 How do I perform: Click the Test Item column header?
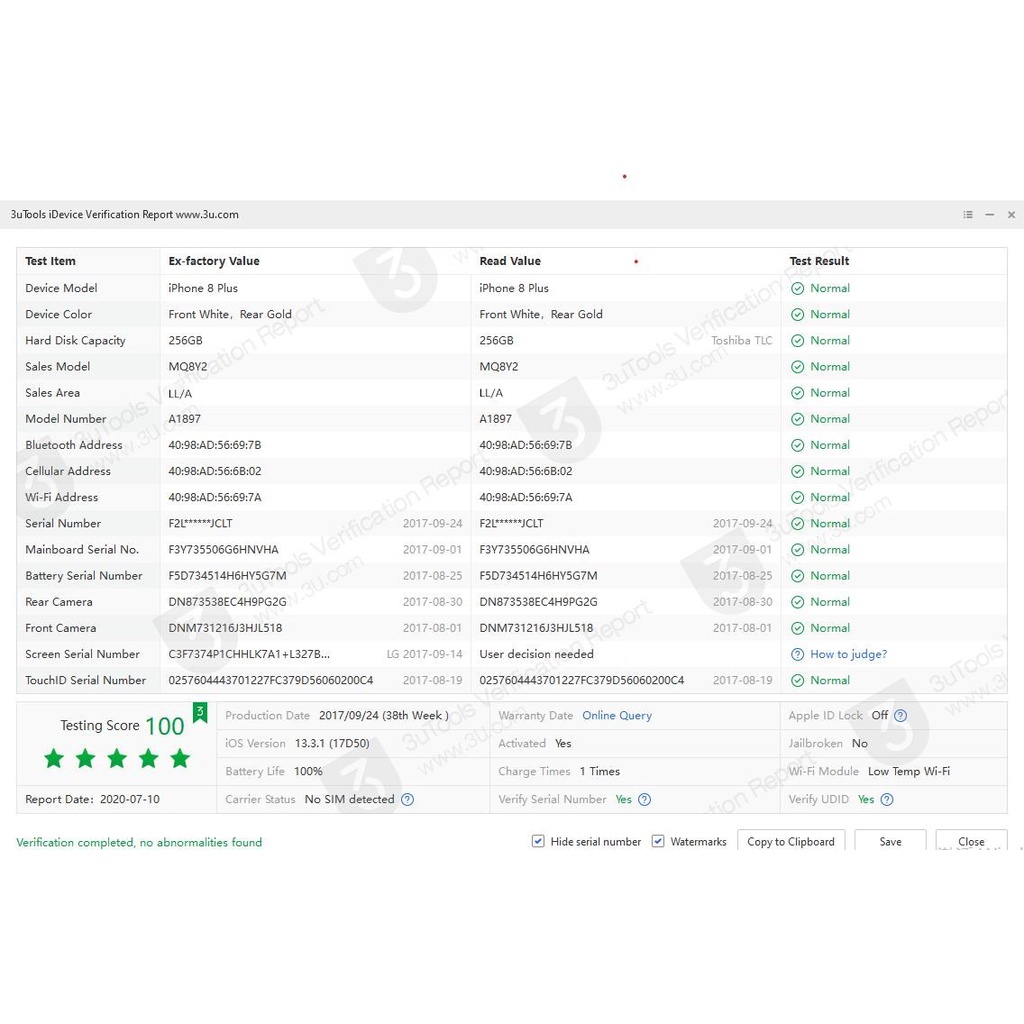tap(50, 261)
